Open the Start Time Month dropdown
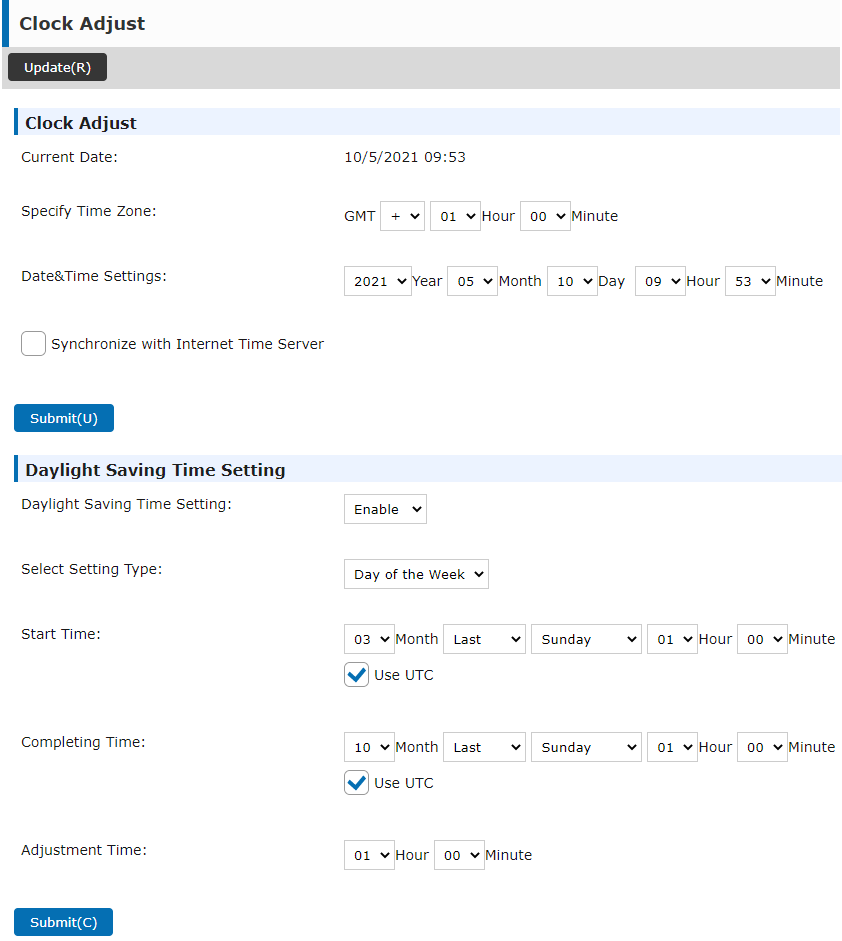 pos(369,639)
